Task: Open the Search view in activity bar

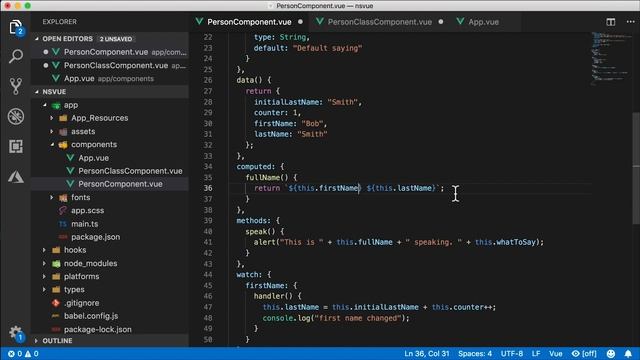Action: [x=16, y=56]
